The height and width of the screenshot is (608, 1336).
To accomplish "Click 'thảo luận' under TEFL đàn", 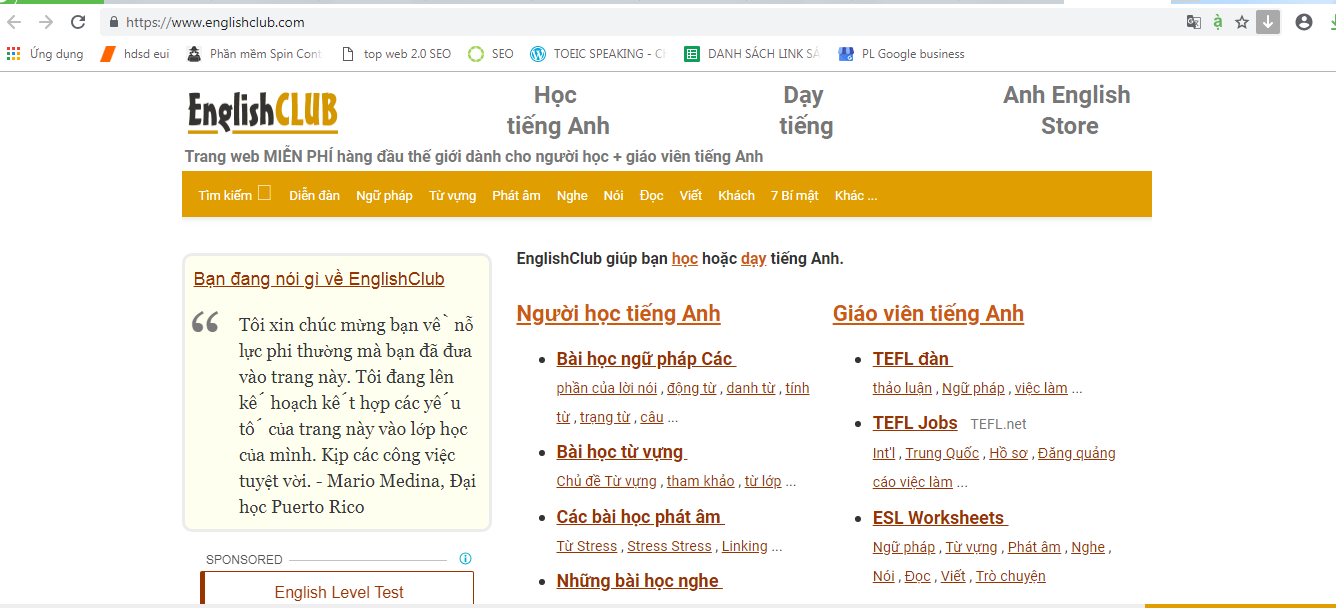I will 902,388.
